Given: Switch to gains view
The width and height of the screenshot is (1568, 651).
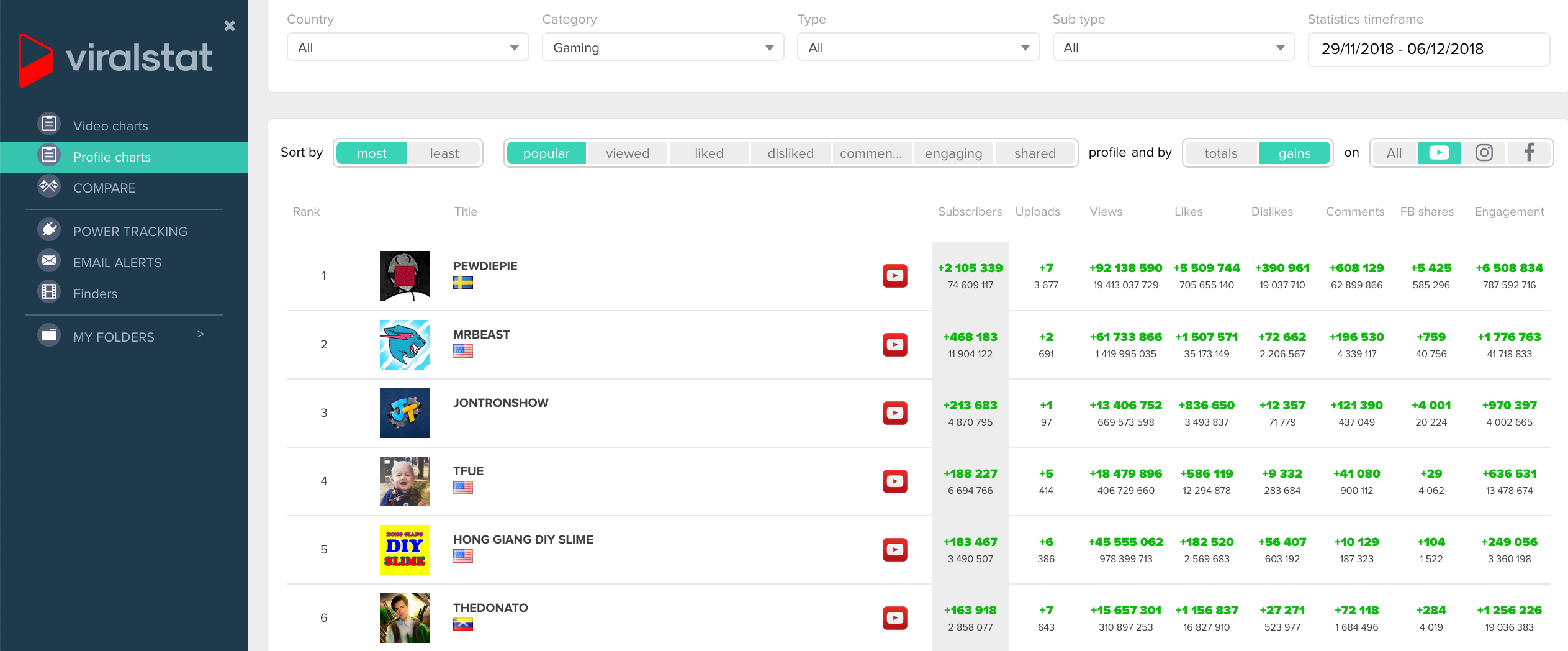Looking at the screenshot, I should coord(1294,153).
